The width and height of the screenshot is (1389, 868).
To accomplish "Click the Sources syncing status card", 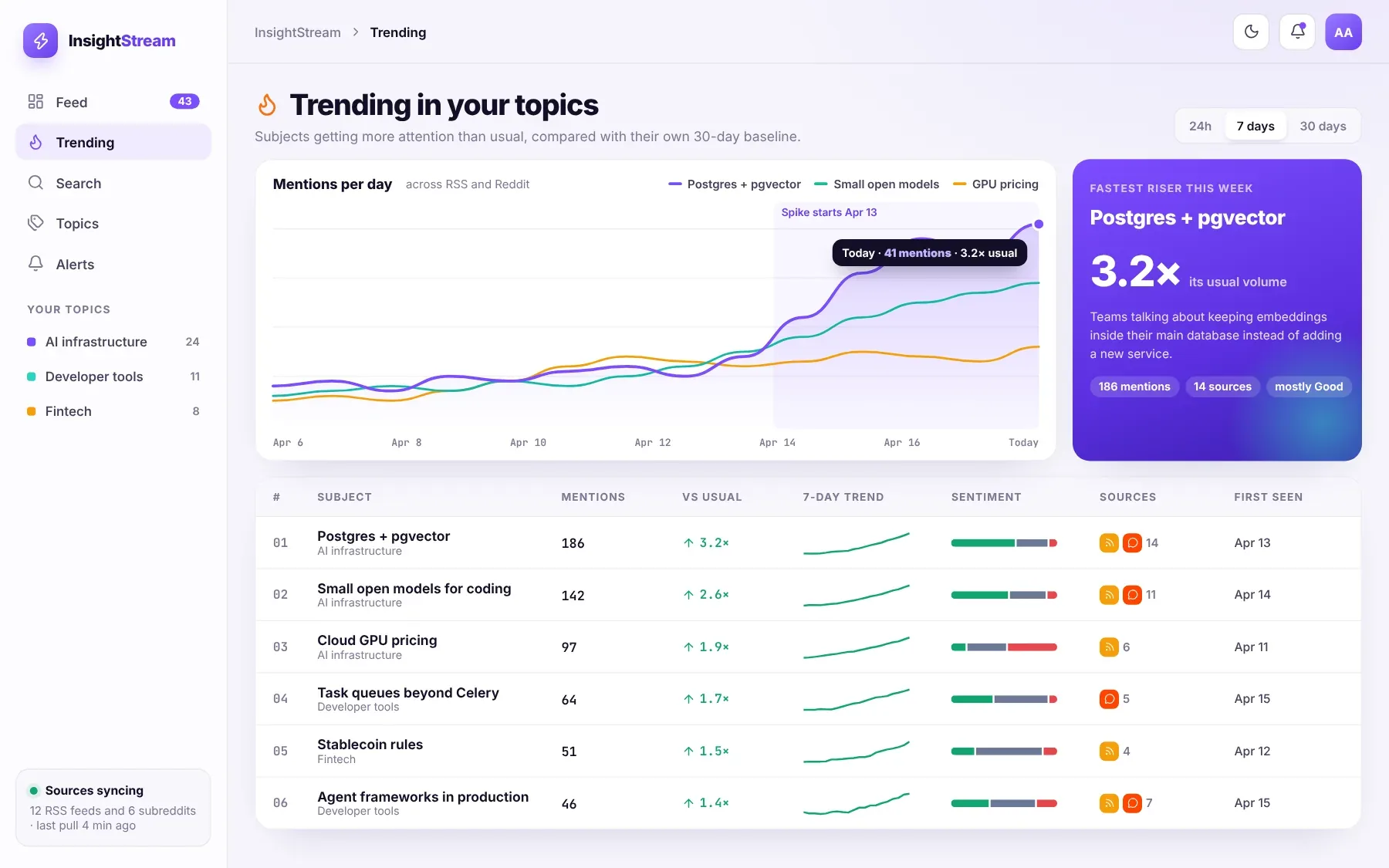I will click(113, 807).
